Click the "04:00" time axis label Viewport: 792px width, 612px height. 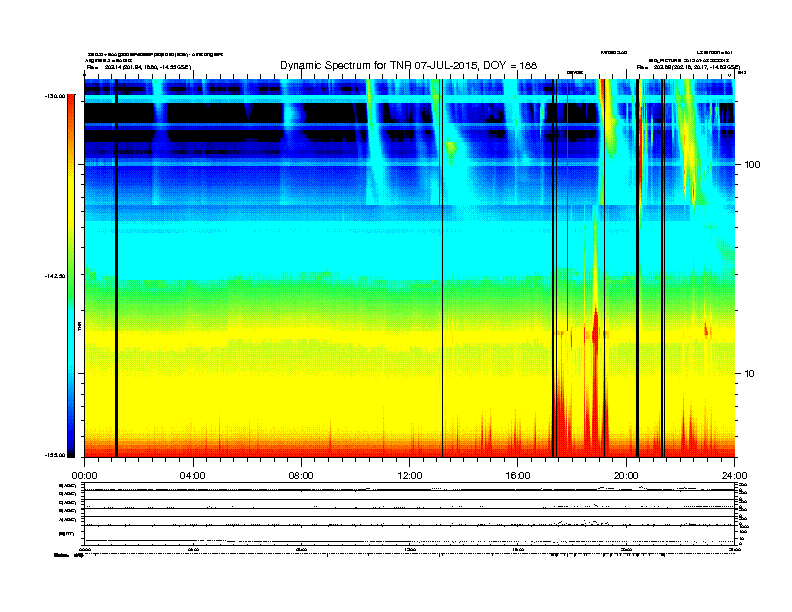192,476
